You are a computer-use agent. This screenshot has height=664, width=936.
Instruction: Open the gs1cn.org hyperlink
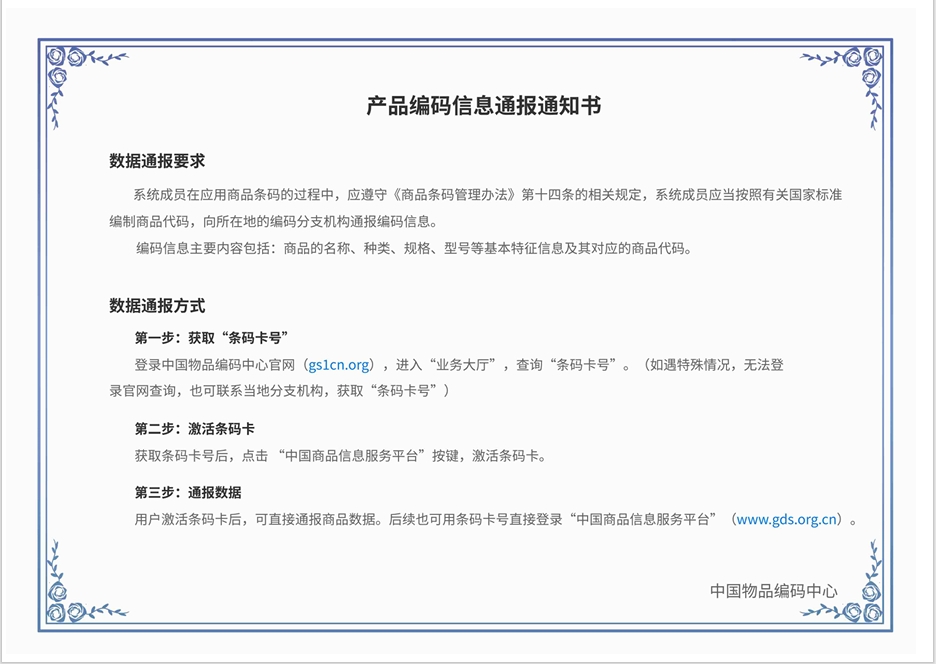pyautogui.click(x=339, y=365)
